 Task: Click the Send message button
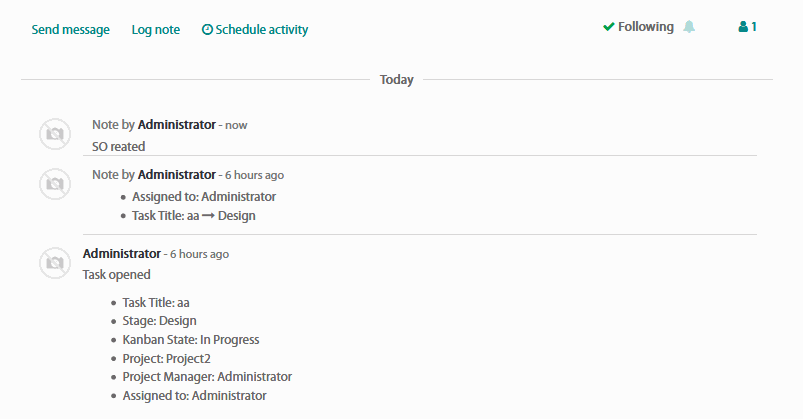tap(70, 30)
